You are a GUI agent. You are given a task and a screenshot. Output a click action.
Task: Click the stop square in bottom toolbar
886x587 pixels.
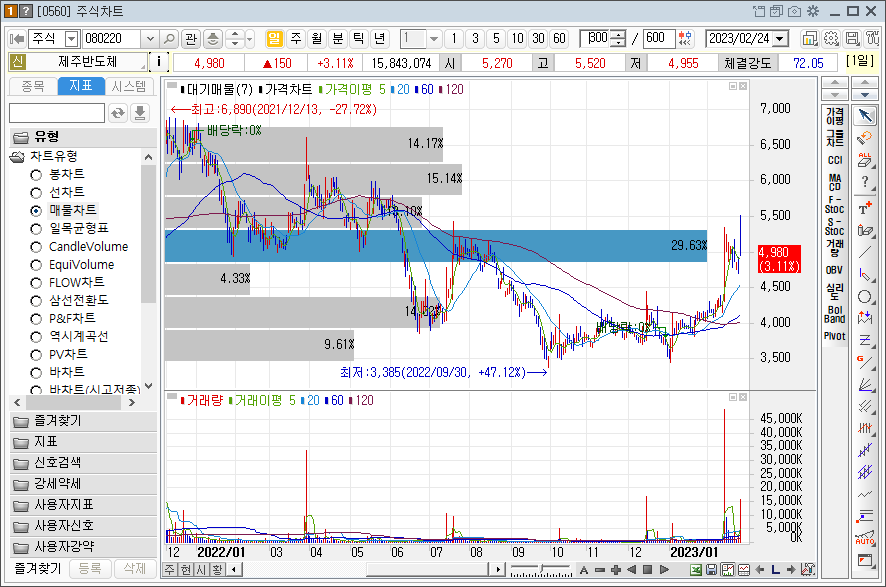(648, 569)
